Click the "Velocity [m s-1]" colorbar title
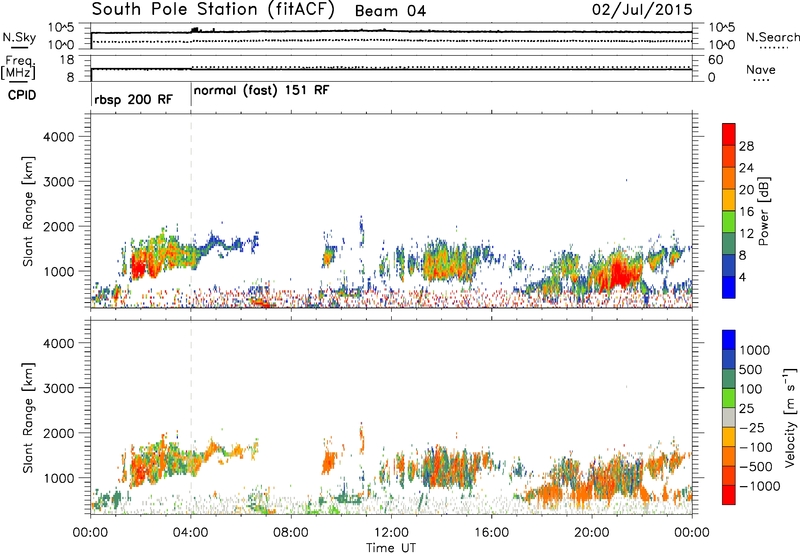Screen dimensions: 800x554 (790, 417)
